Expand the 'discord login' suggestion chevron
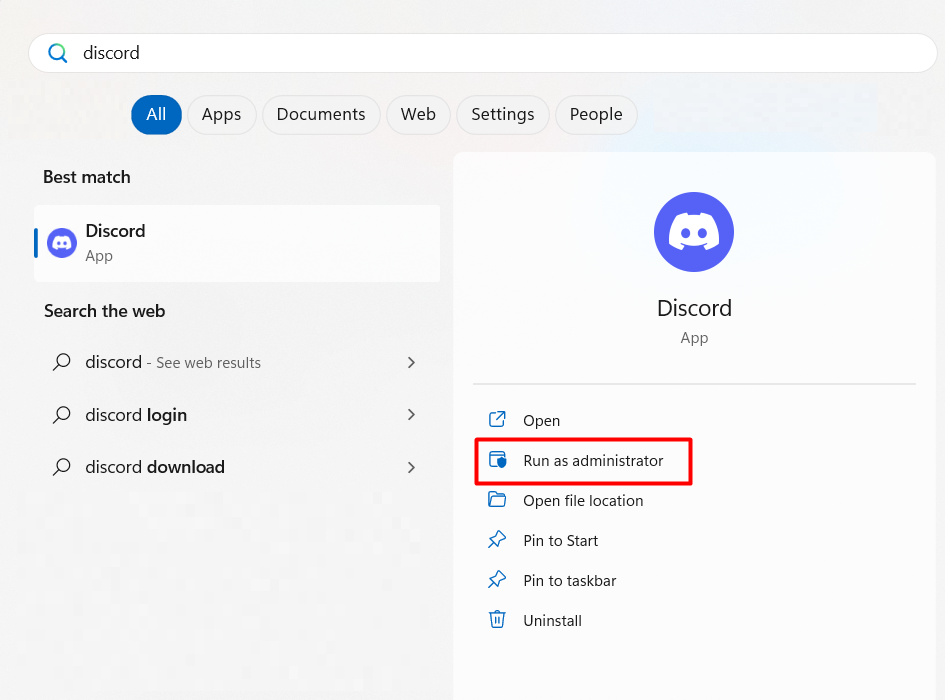 click(412, 414)
